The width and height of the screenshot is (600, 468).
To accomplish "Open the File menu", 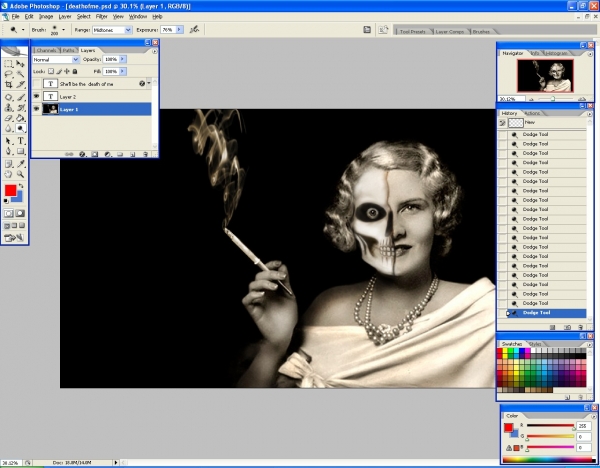I will (15, 16).
